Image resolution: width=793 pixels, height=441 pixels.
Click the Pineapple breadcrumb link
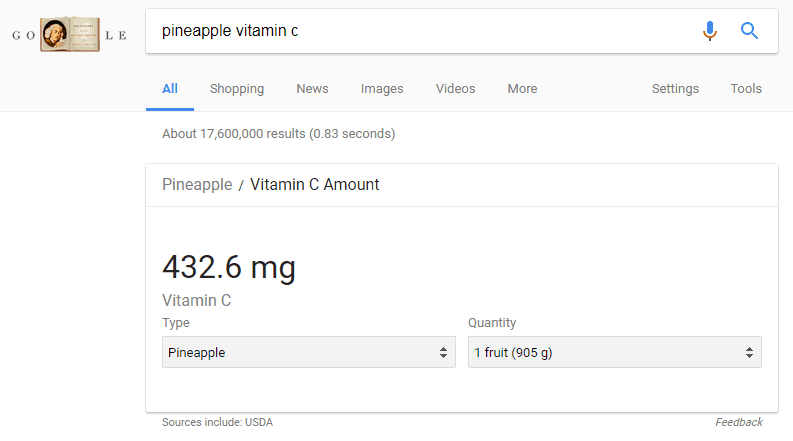tap(197, 185)
